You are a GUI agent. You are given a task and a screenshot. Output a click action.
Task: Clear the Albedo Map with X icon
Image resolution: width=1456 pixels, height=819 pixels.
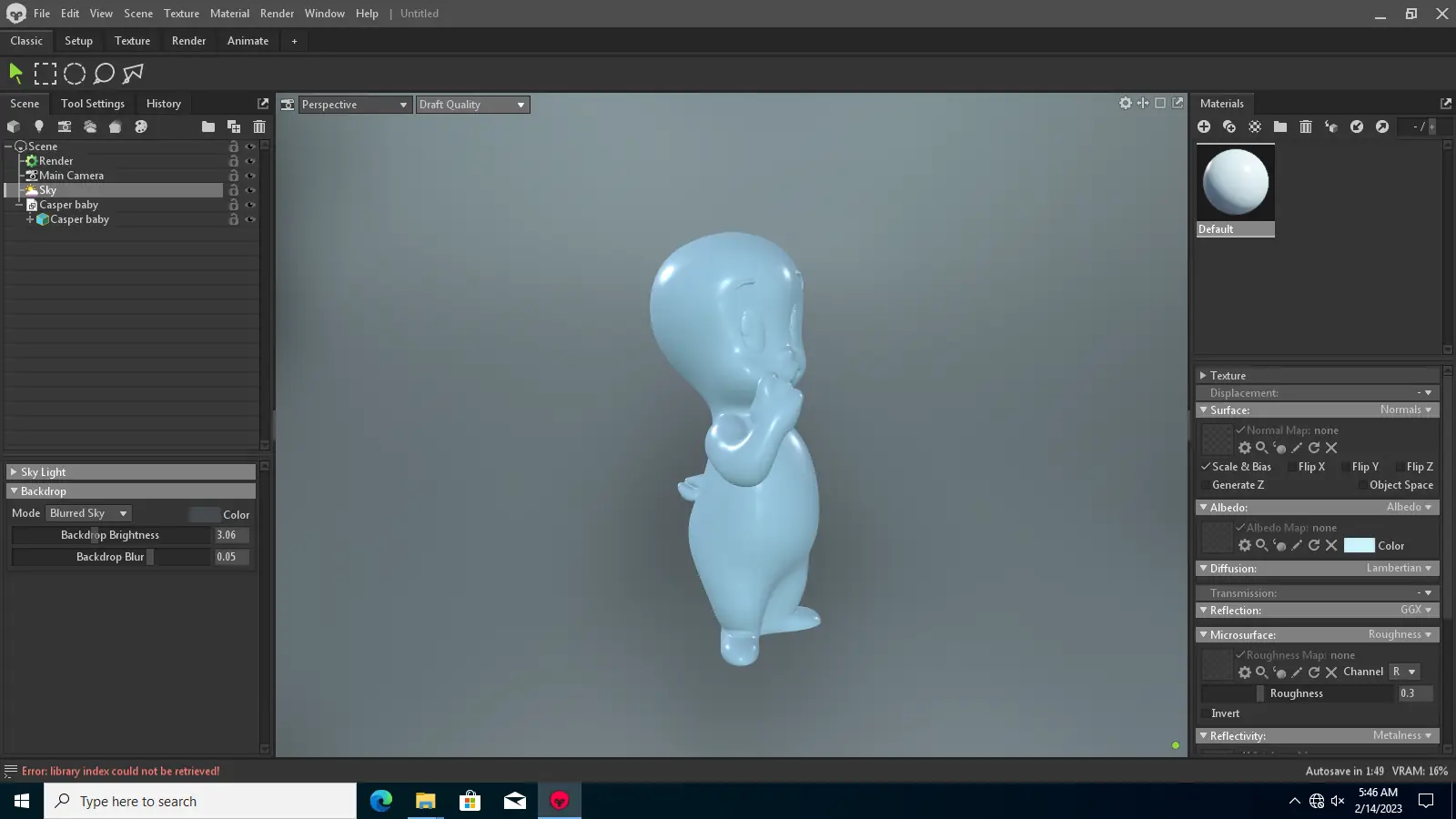click(x=1331, y=545)
